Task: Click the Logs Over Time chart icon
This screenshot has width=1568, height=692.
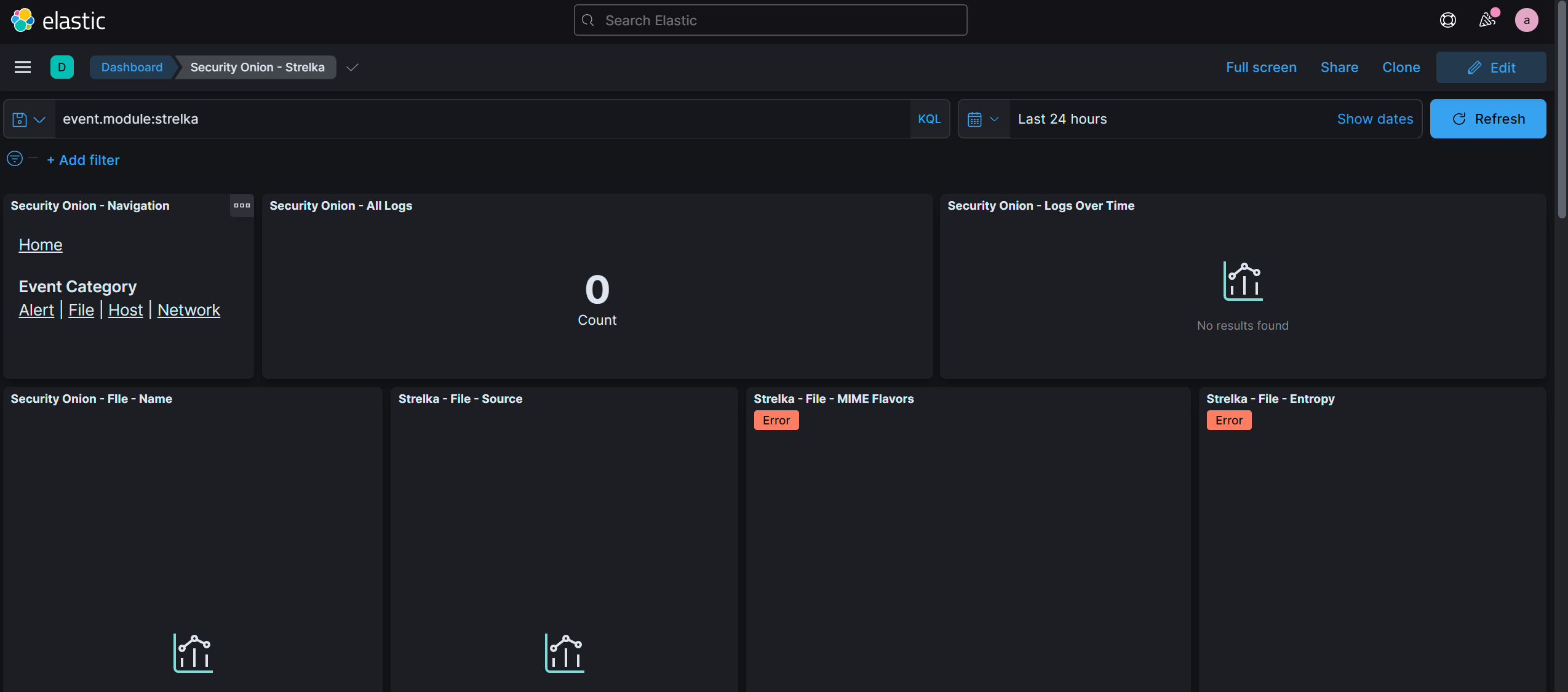Action: [x=1243, y=281]
